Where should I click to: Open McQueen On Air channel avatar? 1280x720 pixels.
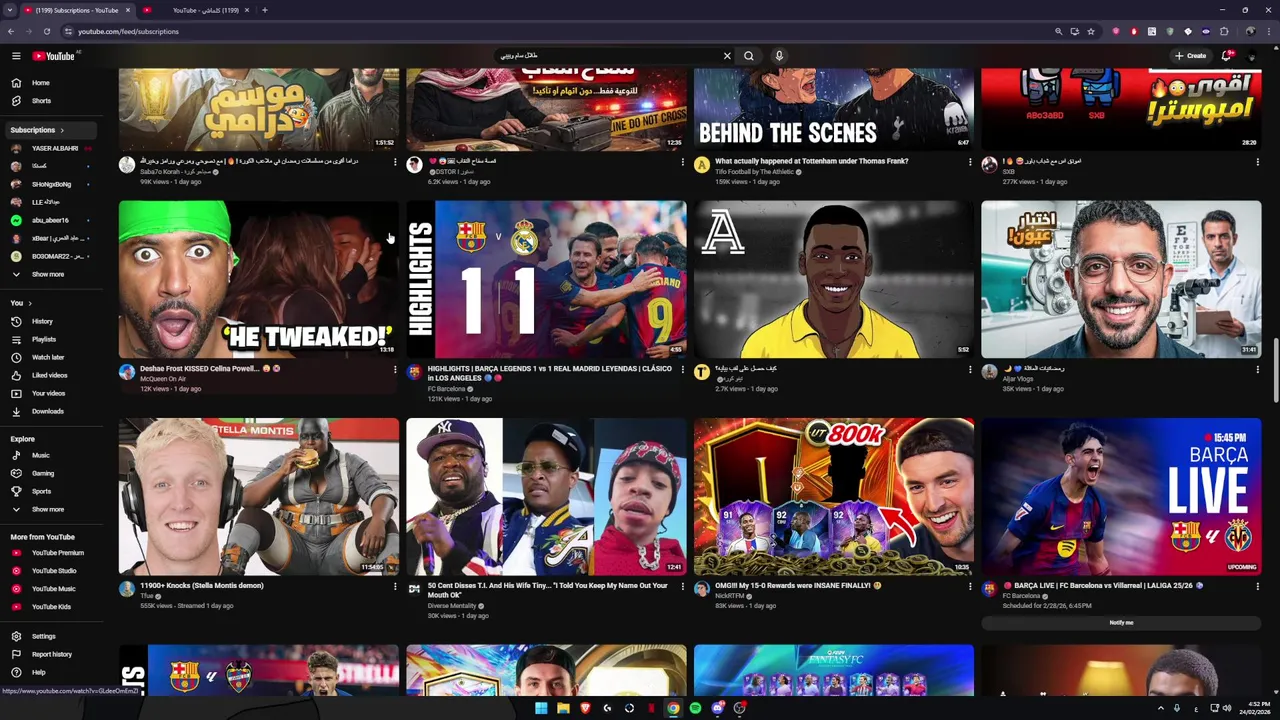pyautogui.click(x=127, y=372)
